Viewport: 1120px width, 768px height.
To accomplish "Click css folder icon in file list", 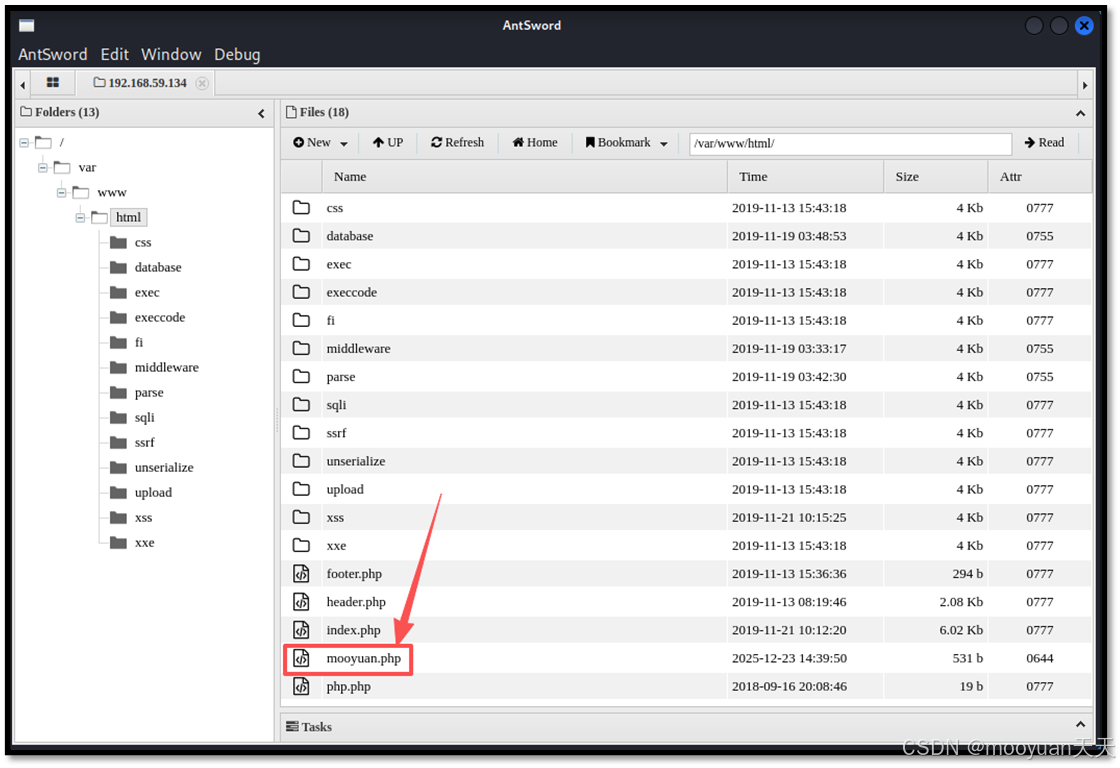I will (x=301, y=208).
